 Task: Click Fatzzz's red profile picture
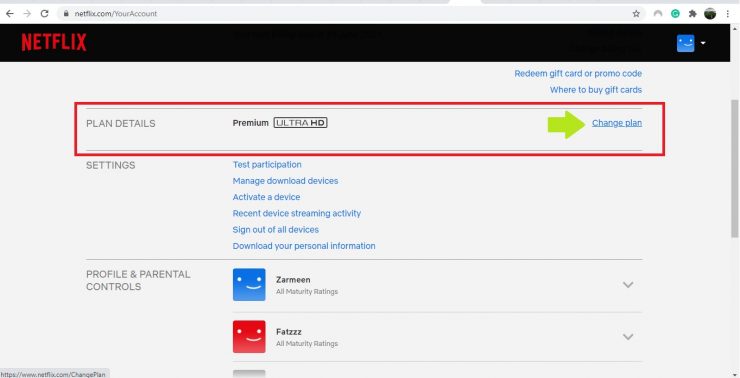tap(249, 336)
